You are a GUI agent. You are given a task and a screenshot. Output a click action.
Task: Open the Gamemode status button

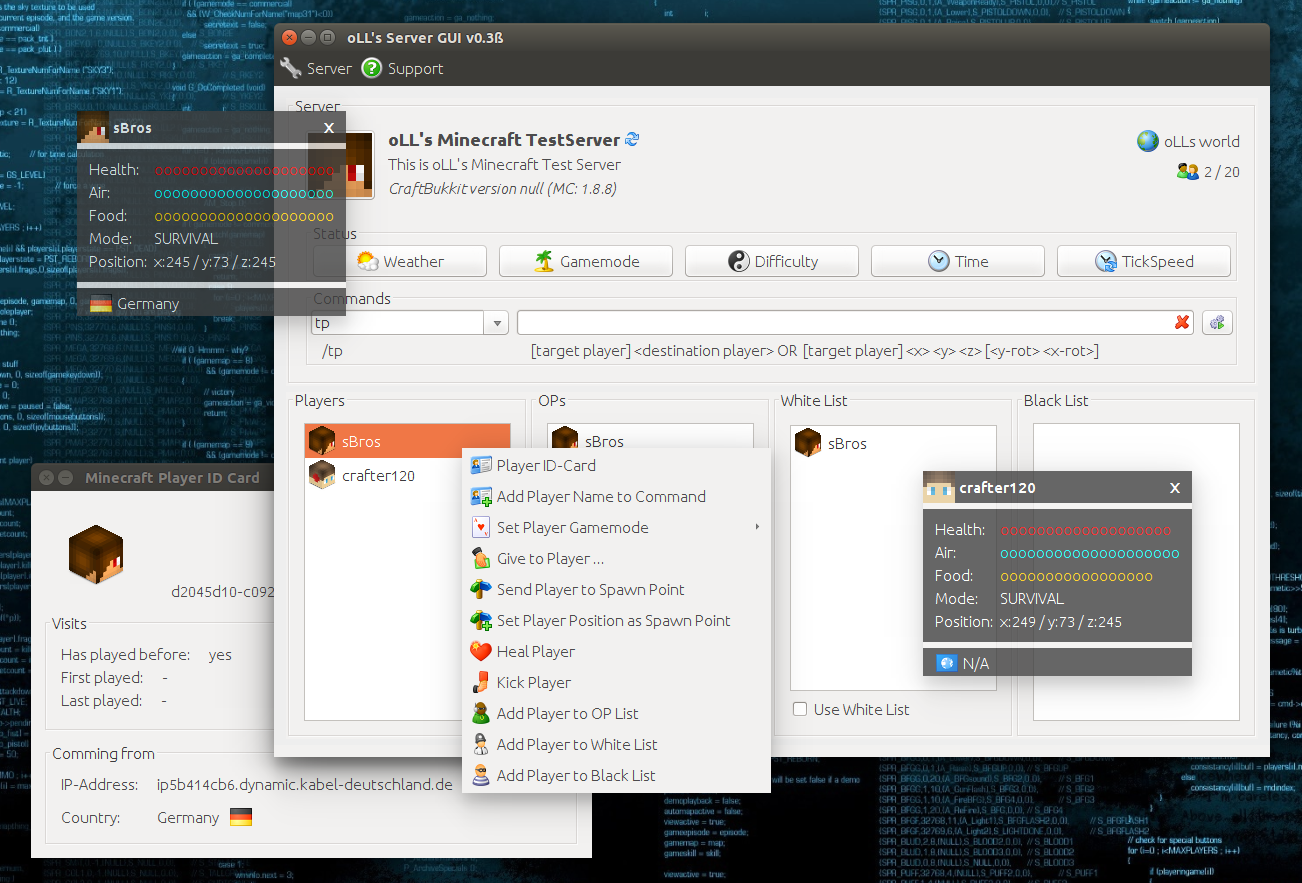click(x=586, y=261)
